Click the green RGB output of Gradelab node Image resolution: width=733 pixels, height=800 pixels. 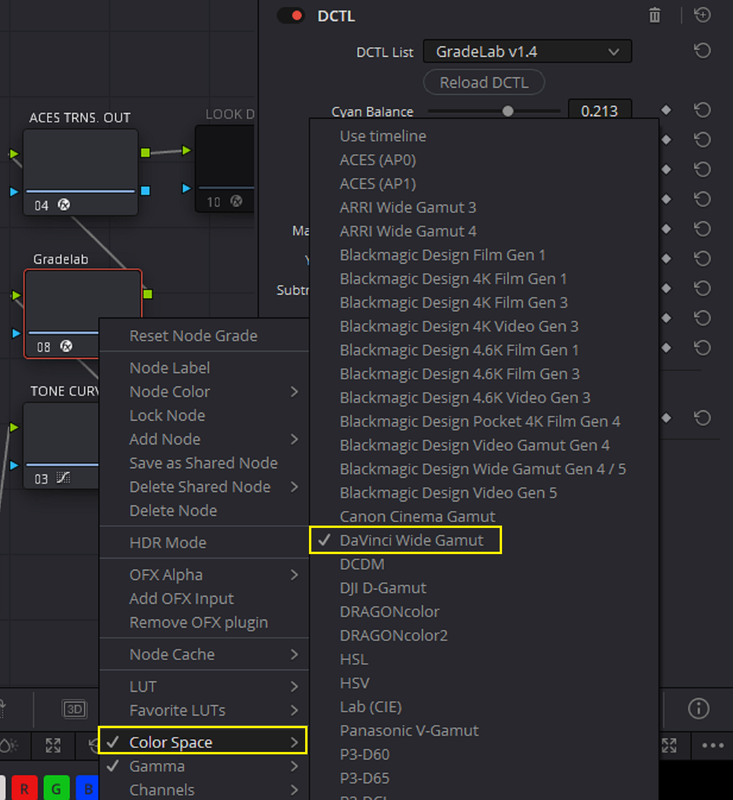coord(148,294)
